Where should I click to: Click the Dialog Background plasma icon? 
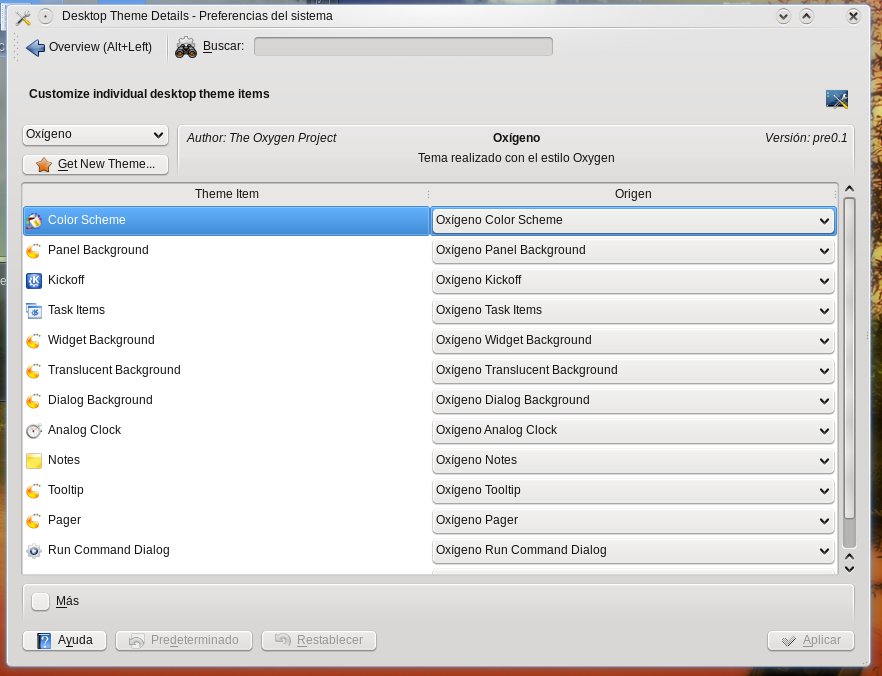pyautogui.click(x=34, y=400)
